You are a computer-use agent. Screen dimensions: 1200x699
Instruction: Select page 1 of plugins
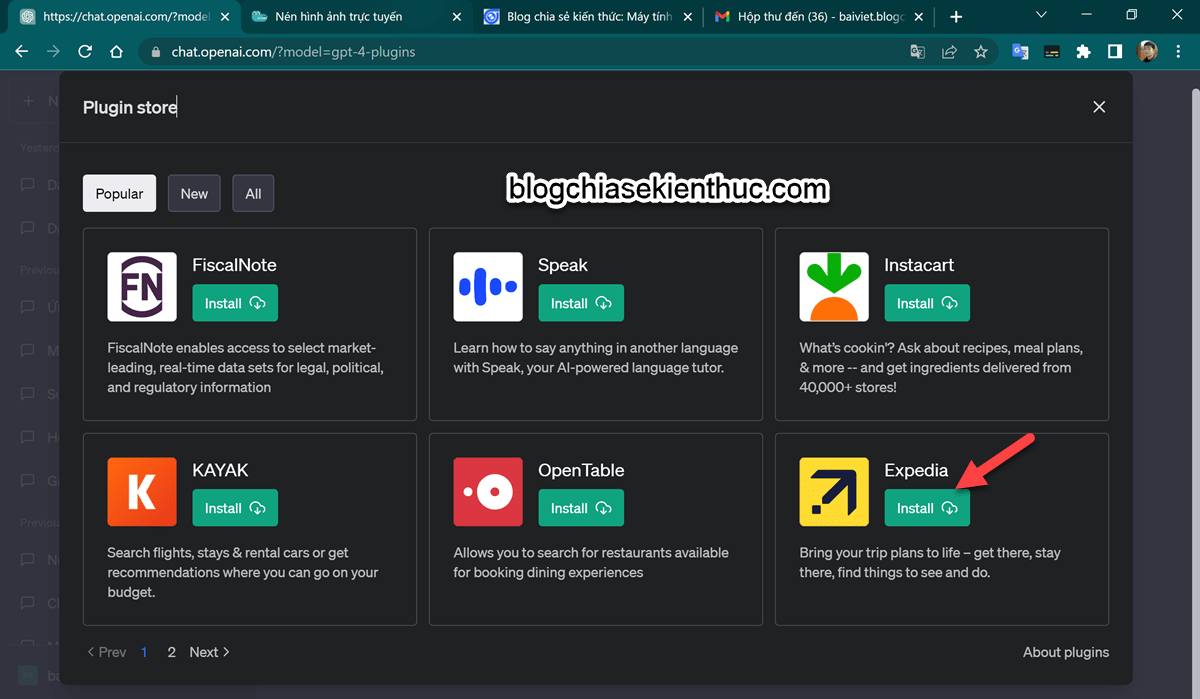[144, 652]
